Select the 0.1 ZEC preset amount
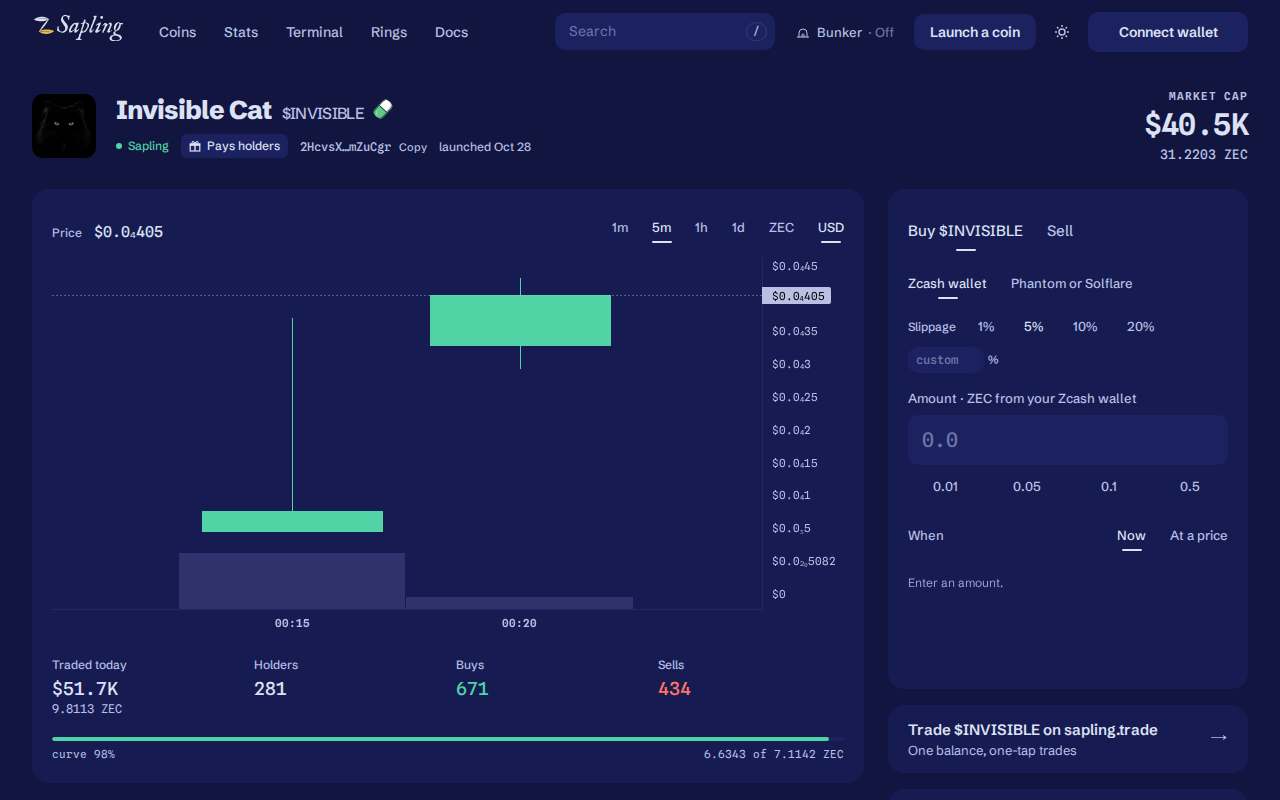Screen dimensions: 1280x800 tap(1109, 487)
